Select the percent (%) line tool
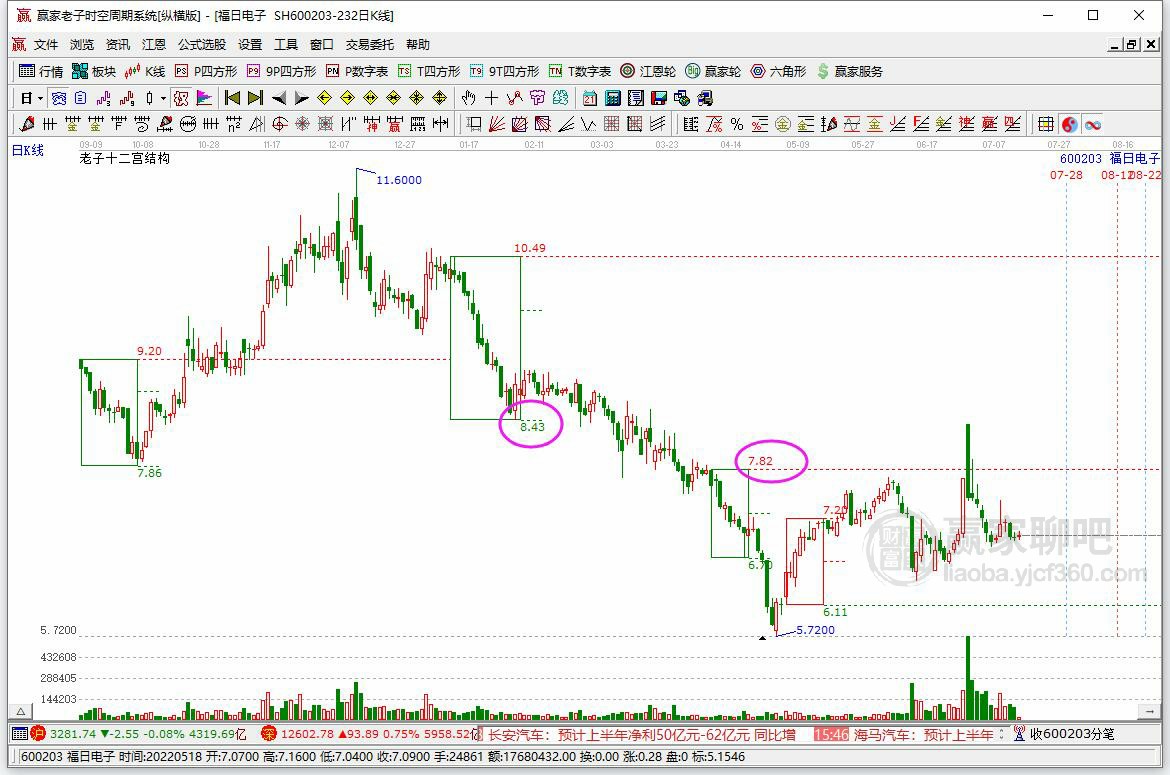Viewport: 1170px width, 775px height. [x=737, y=124]
